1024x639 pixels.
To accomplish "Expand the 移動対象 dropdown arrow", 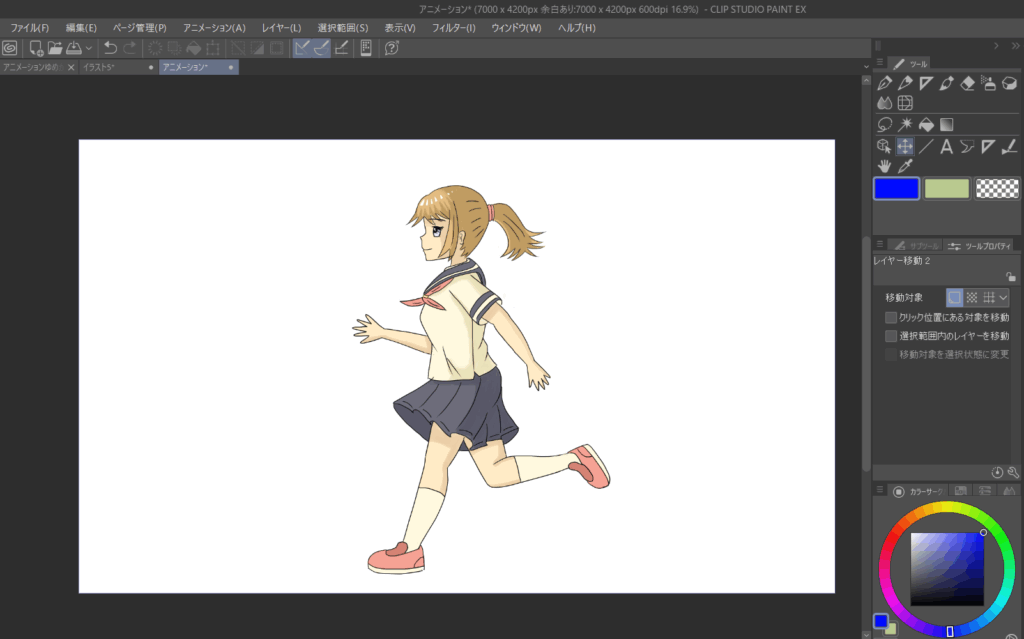I will coord(1003,297).
